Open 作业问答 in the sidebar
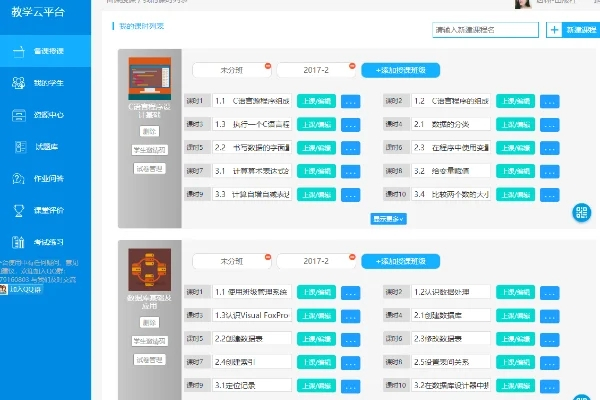The width and height of the screenshot is (600, 400). point(45,178)
